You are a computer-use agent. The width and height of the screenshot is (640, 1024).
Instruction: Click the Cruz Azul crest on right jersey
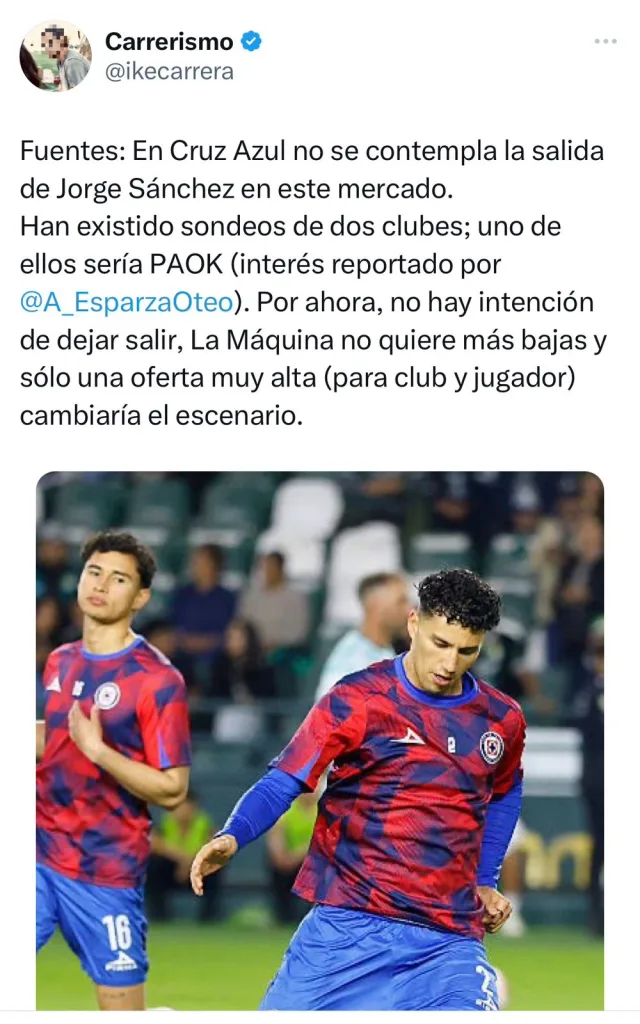492,747
